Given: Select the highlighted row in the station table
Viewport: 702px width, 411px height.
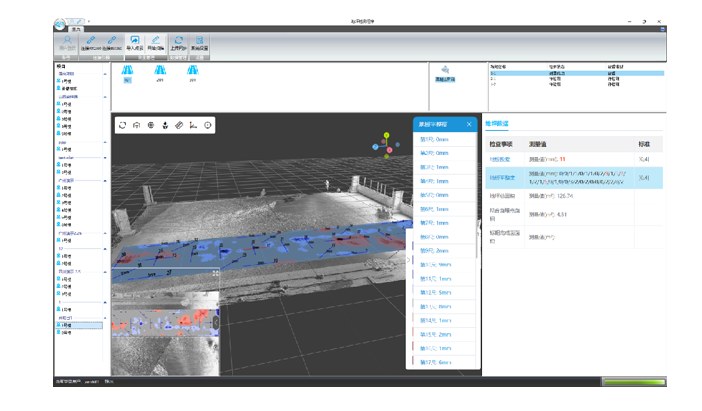Looking at the screenshot, I should (x=576, y=73).
